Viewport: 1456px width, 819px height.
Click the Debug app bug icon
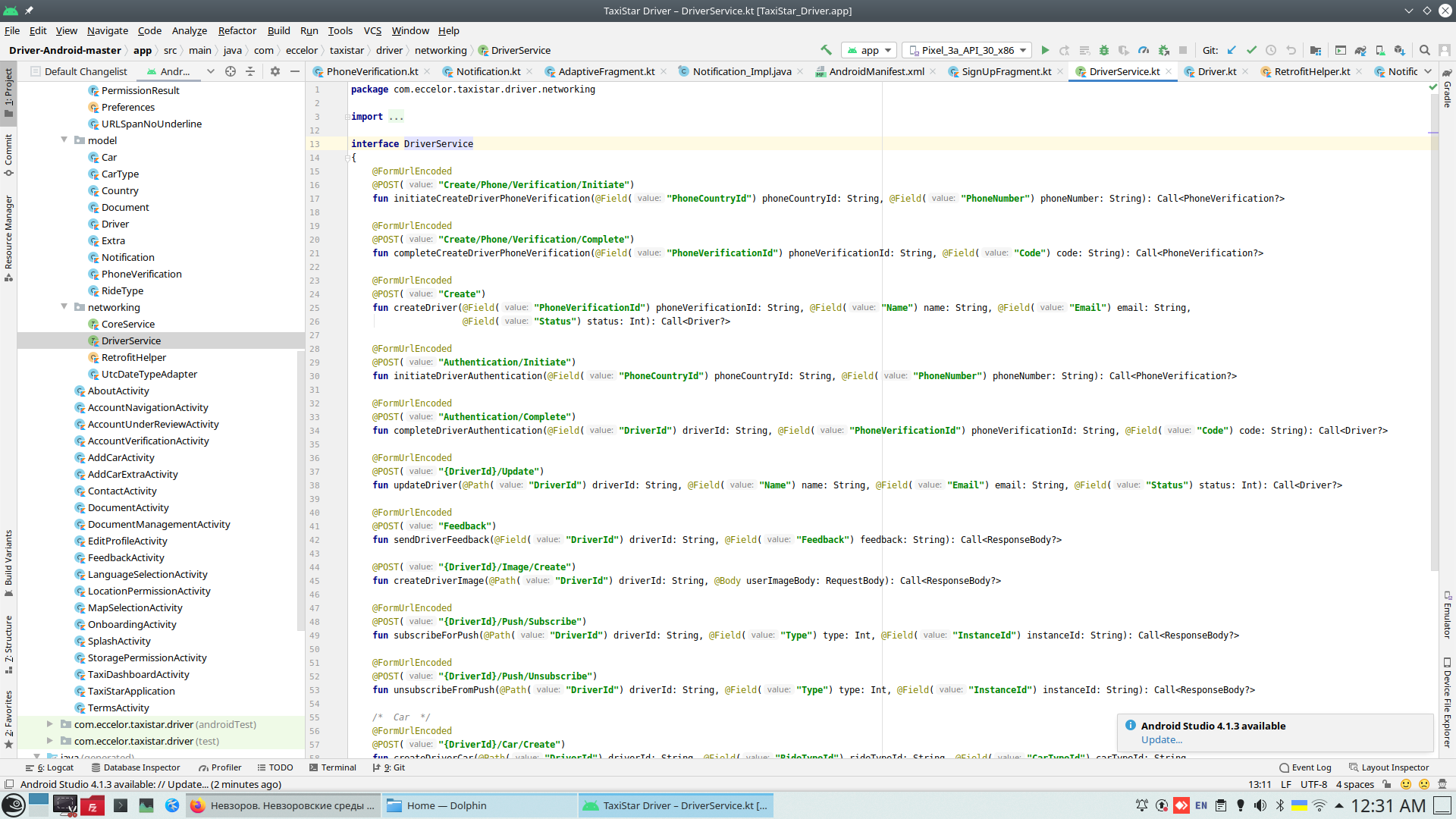click(x=1104, y=50)
